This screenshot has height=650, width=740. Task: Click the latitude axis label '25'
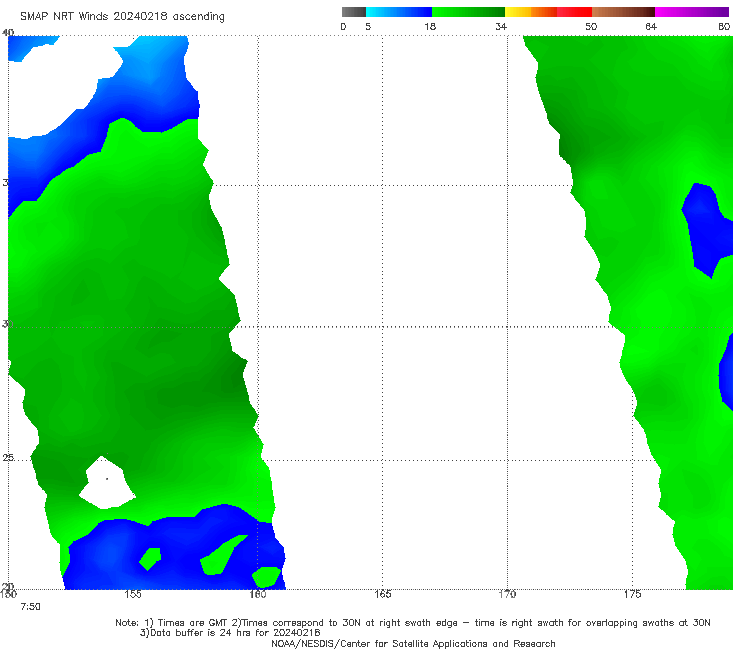coord(8,458)
